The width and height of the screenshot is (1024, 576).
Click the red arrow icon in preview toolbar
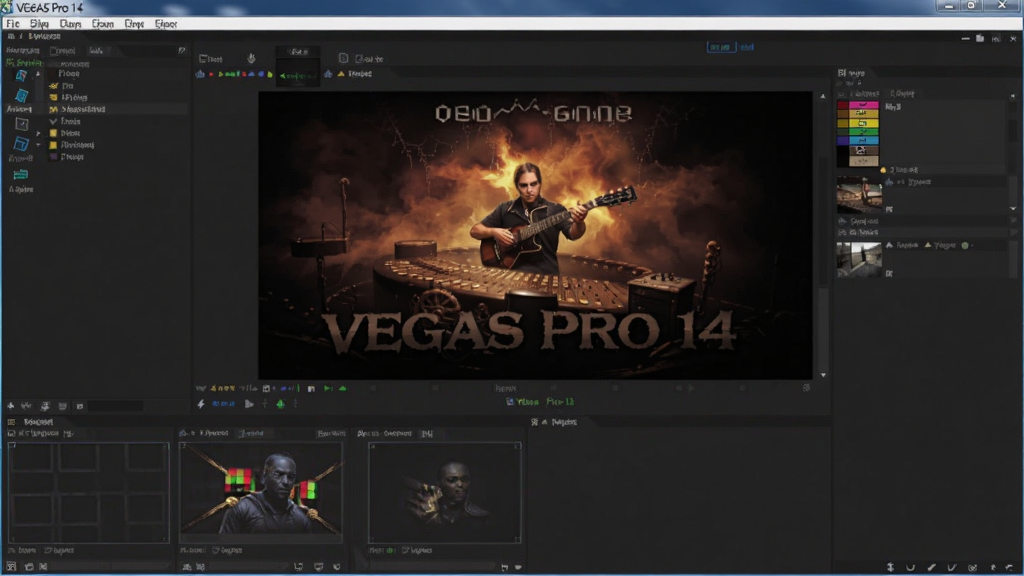coord(211,74)
